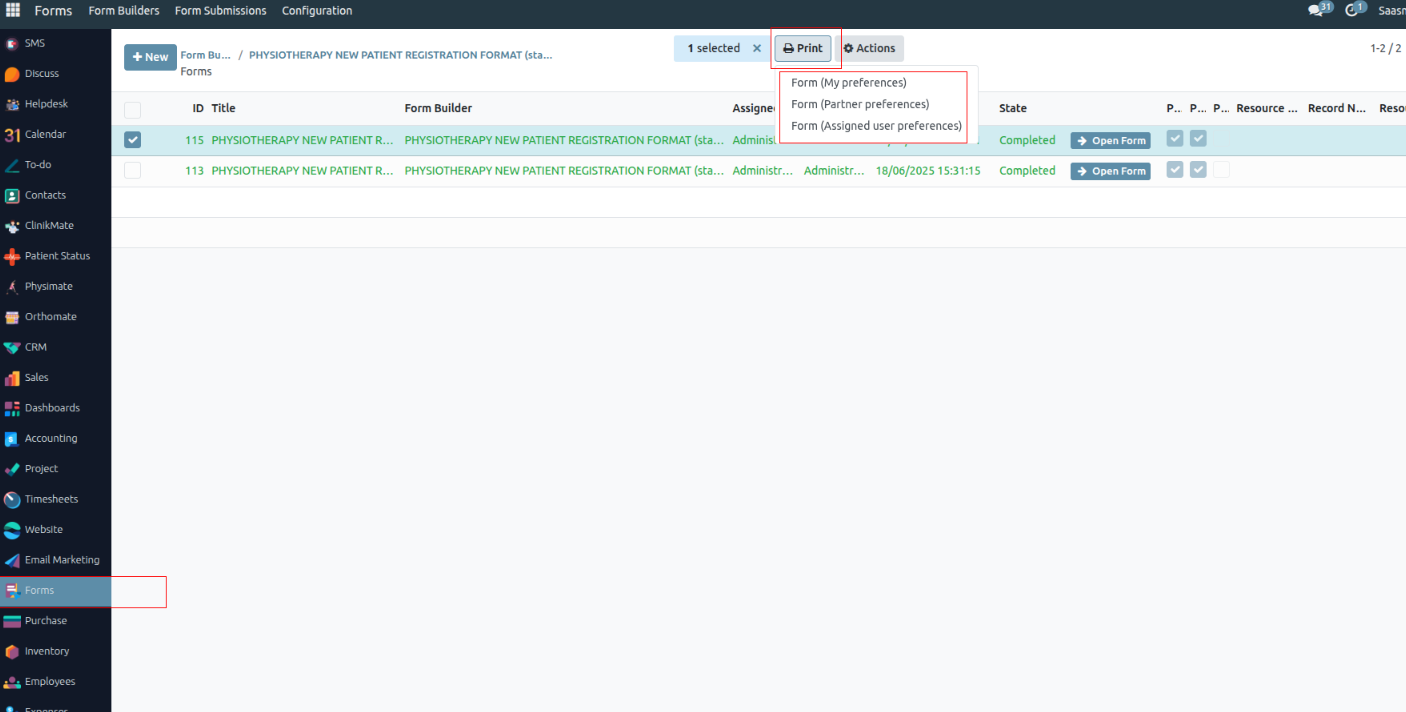Open the apps grid menu icon
This screenshot has width=1406, height=712.
(x=13, y=11)
